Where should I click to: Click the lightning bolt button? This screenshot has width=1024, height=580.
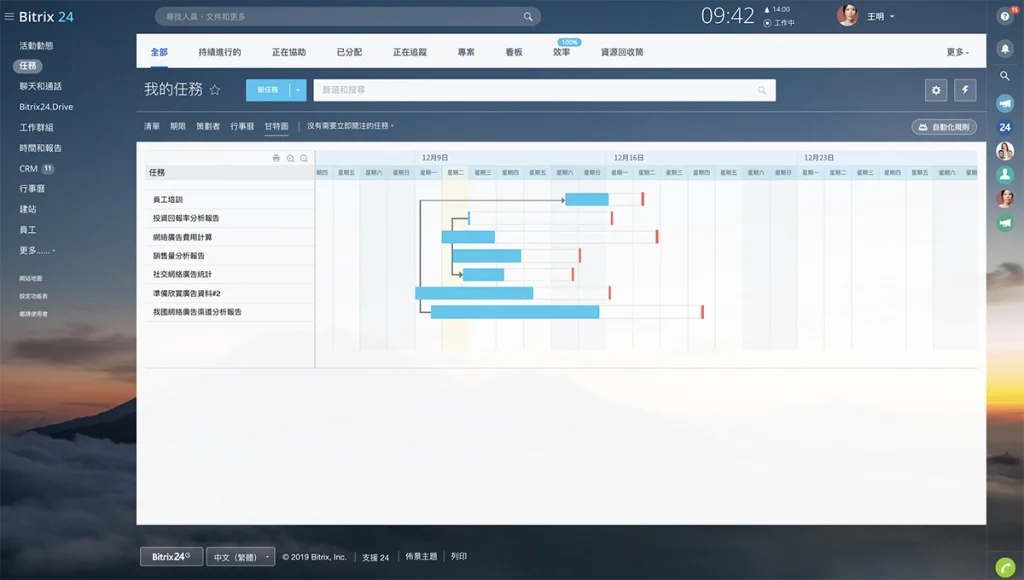click(964, 90)
